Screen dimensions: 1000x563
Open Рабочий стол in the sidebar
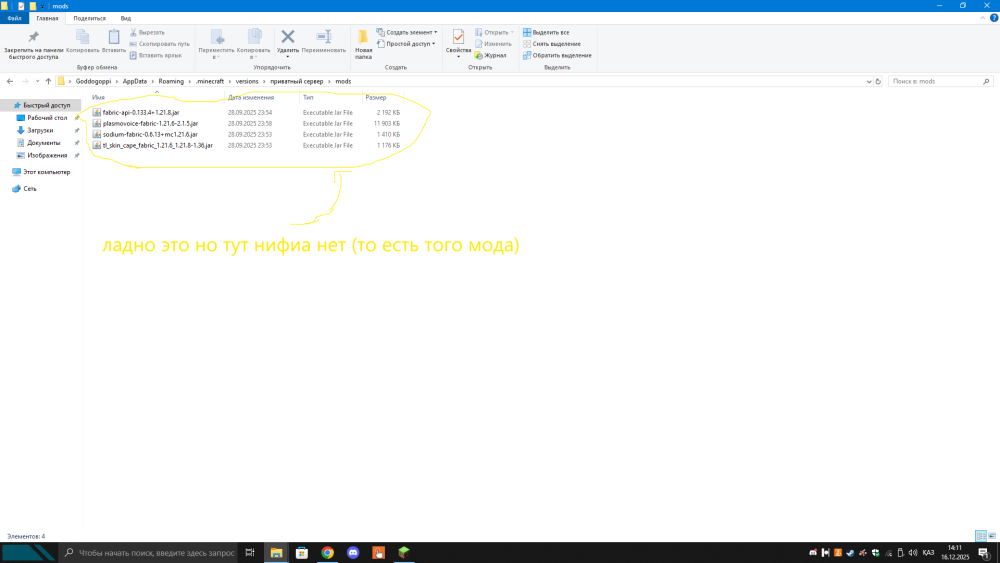coord(47,118)
